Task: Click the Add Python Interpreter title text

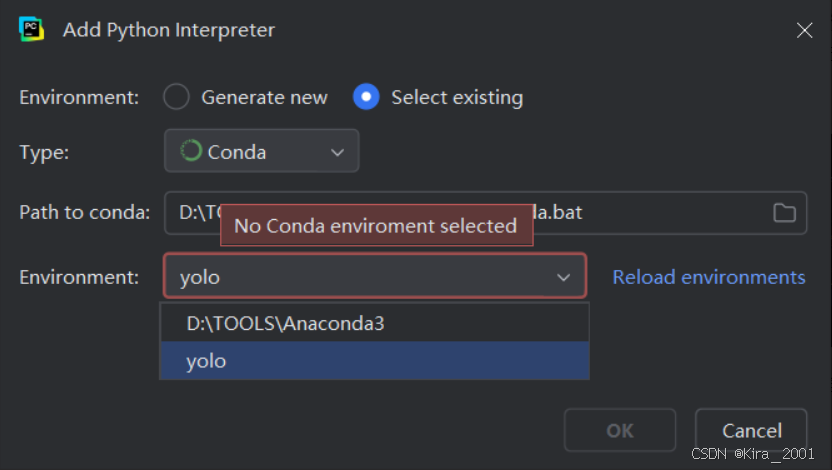Action: pyautogui.click(x=168, y=30)
